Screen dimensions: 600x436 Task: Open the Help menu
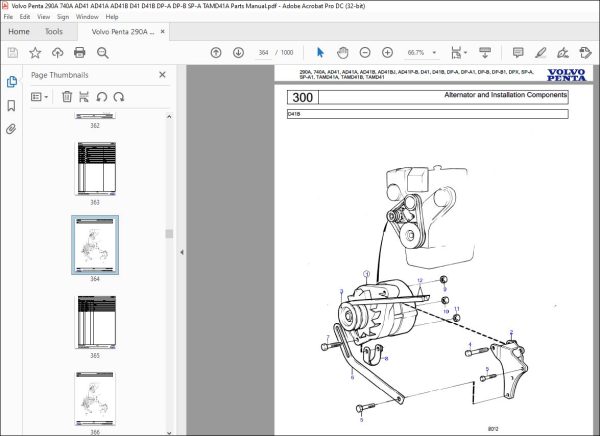click(112, 17)
